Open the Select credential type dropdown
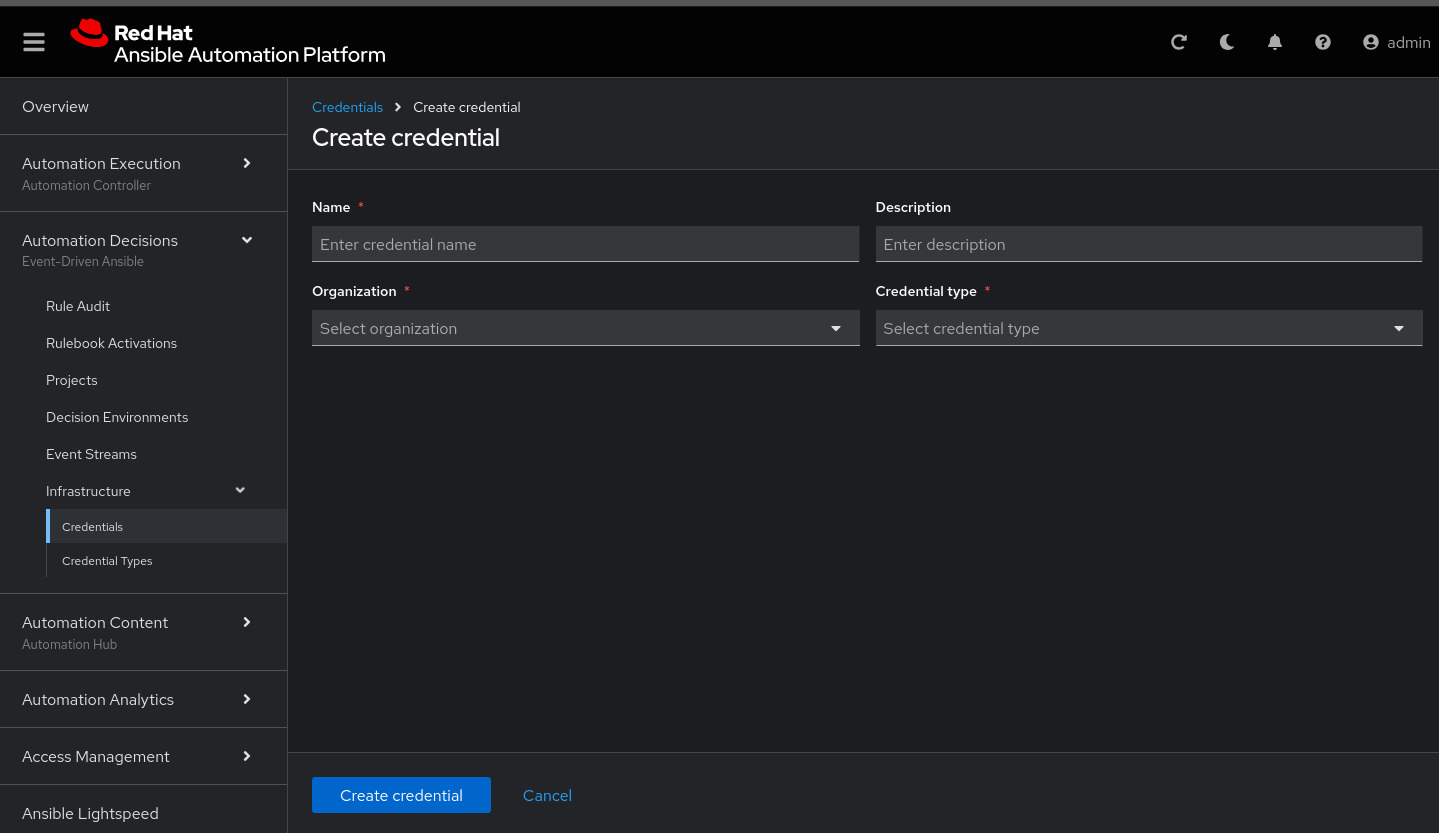Image resolution: width=1439 pixels, height=833 pixels. [x=1148, y=328]
